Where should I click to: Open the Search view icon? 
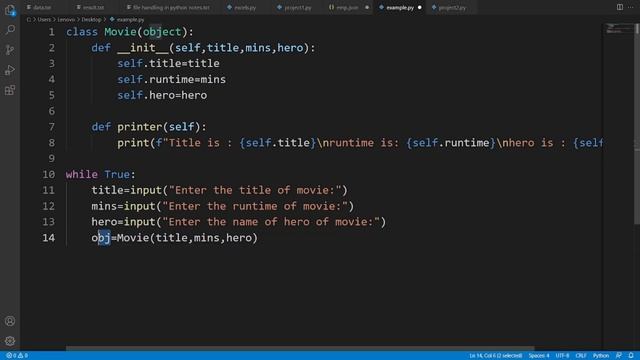point(10,30)
